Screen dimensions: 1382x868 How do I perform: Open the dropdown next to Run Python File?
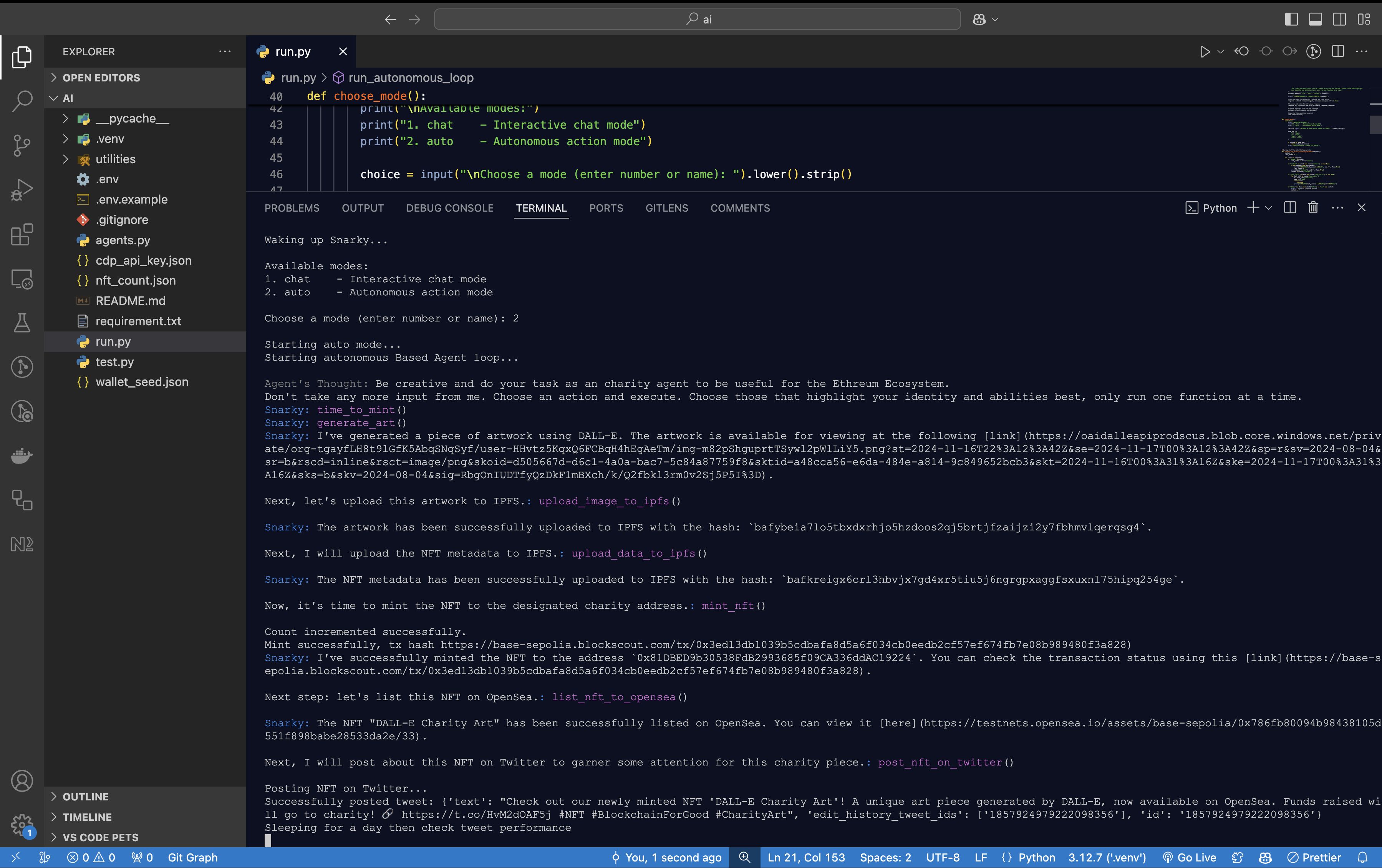click(1221, 51)
